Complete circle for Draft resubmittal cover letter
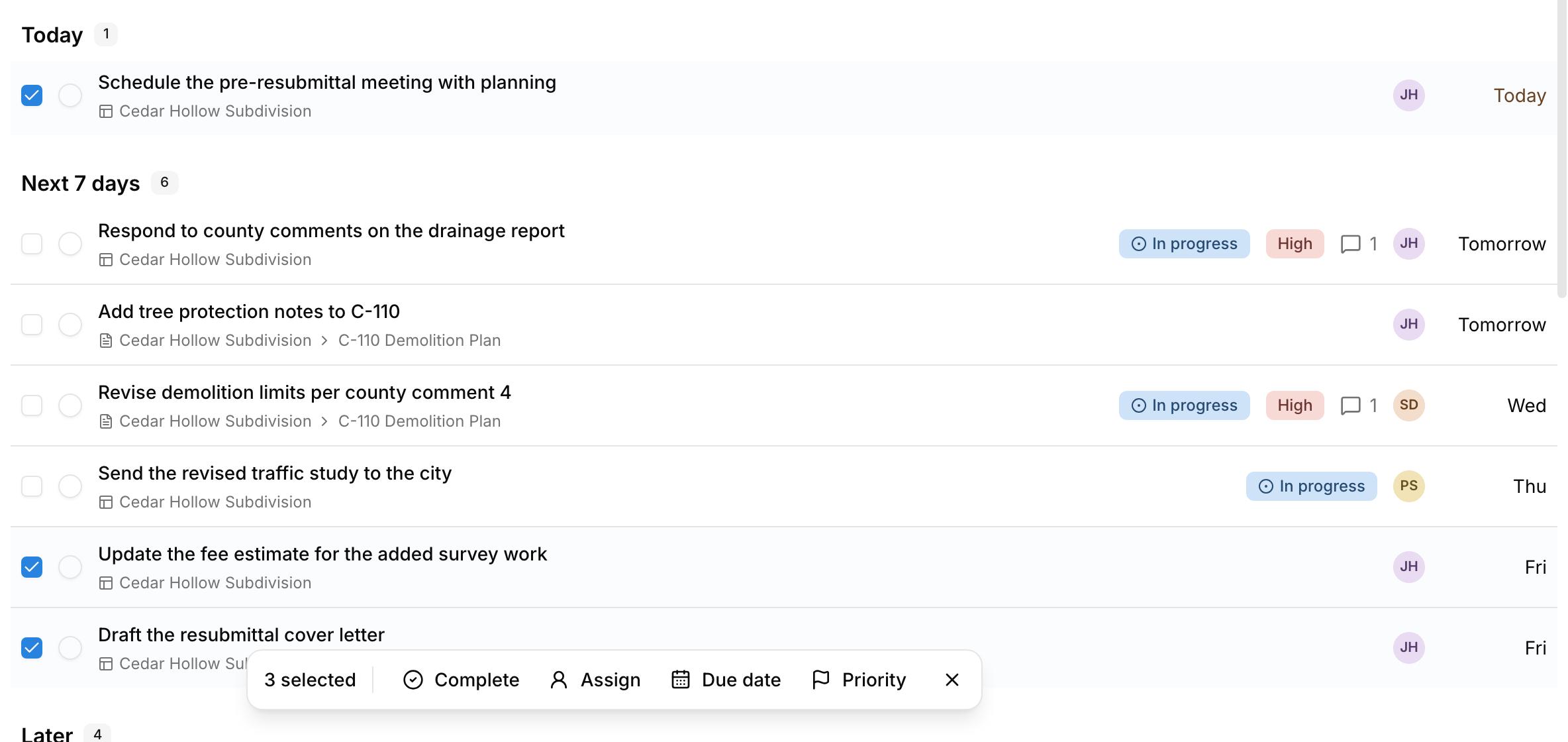 point(70,648)
